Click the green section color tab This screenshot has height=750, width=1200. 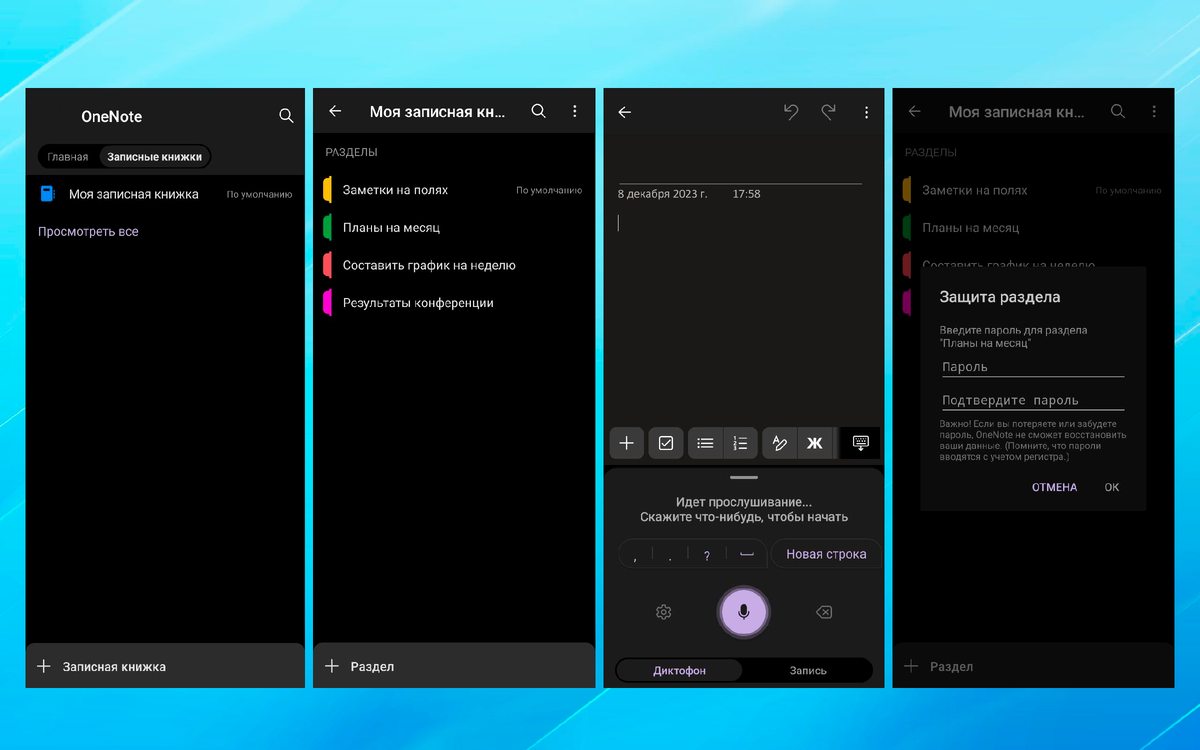pos(327,228)
